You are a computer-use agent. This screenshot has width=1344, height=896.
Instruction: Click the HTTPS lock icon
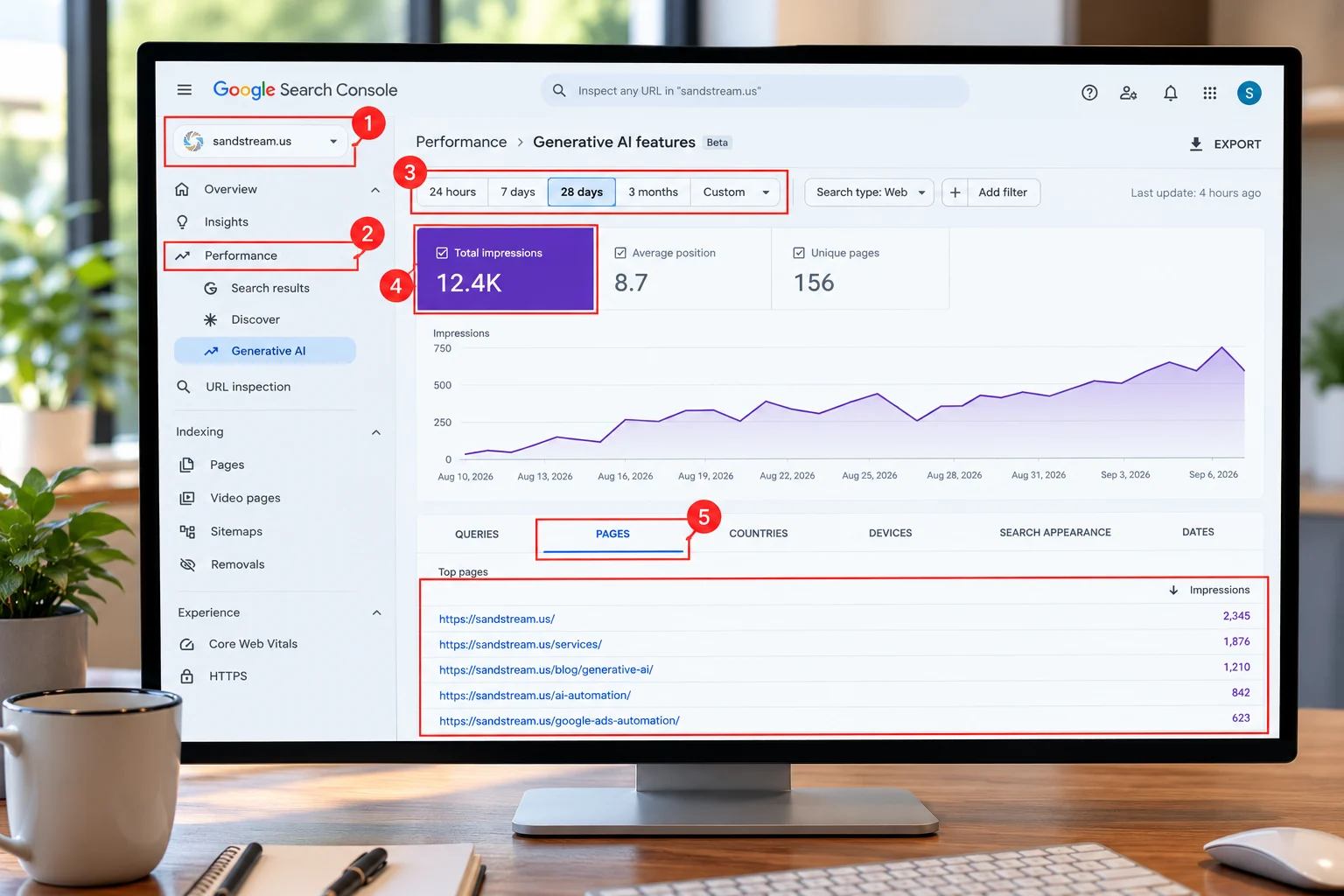point(186,676)
